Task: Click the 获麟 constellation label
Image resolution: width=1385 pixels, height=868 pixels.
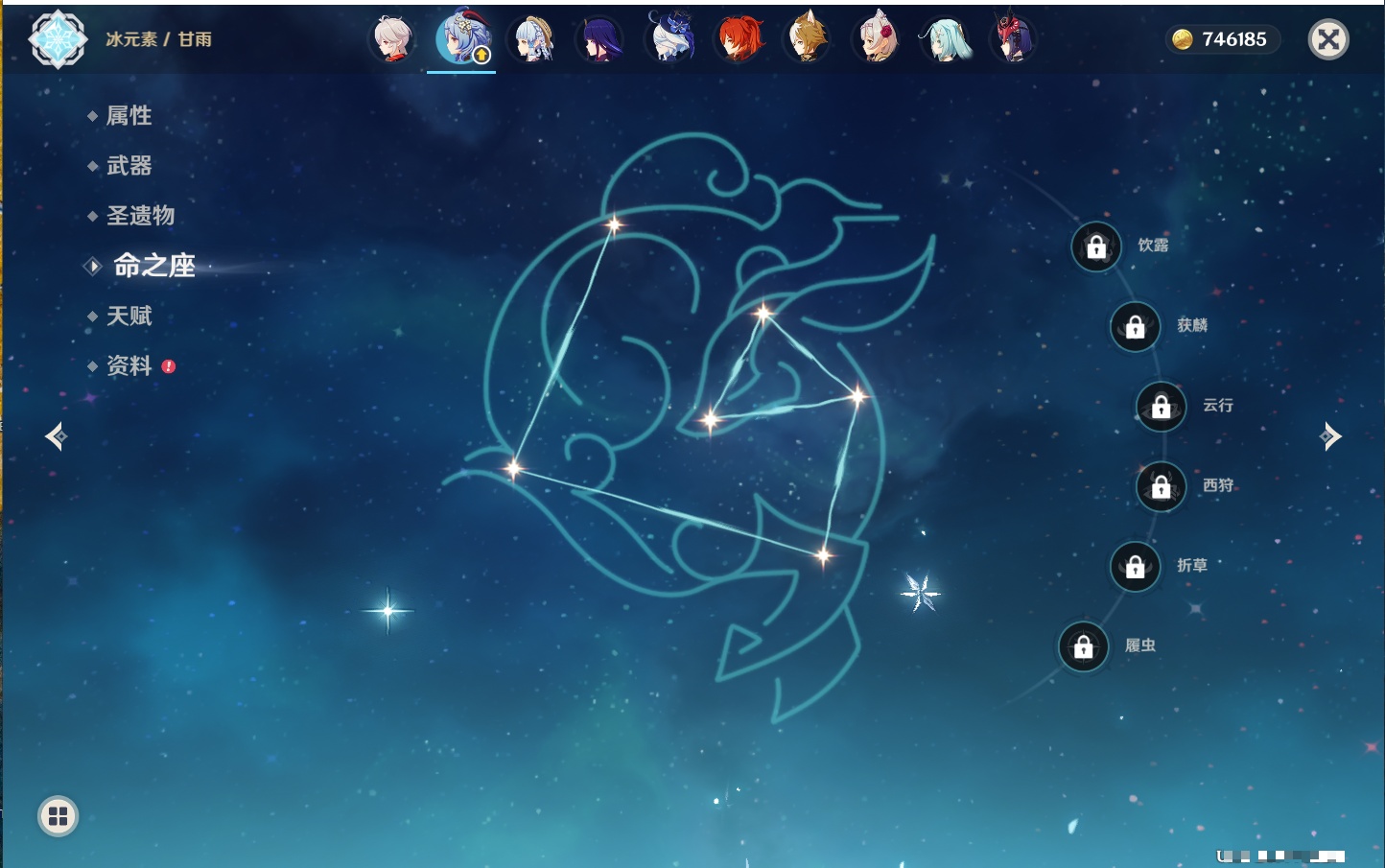Action: [x=1192, y=325]
